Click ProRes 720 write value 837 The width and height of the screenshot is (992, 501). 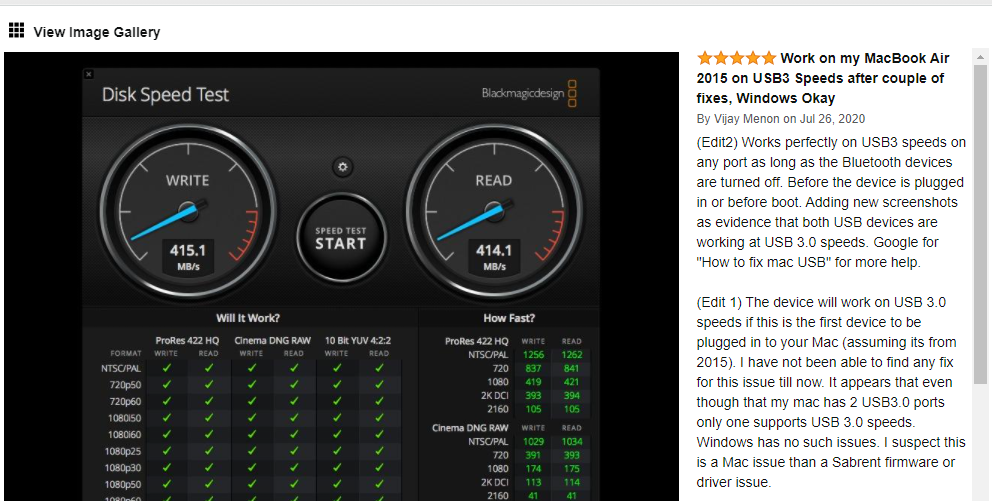pos(533,369)
